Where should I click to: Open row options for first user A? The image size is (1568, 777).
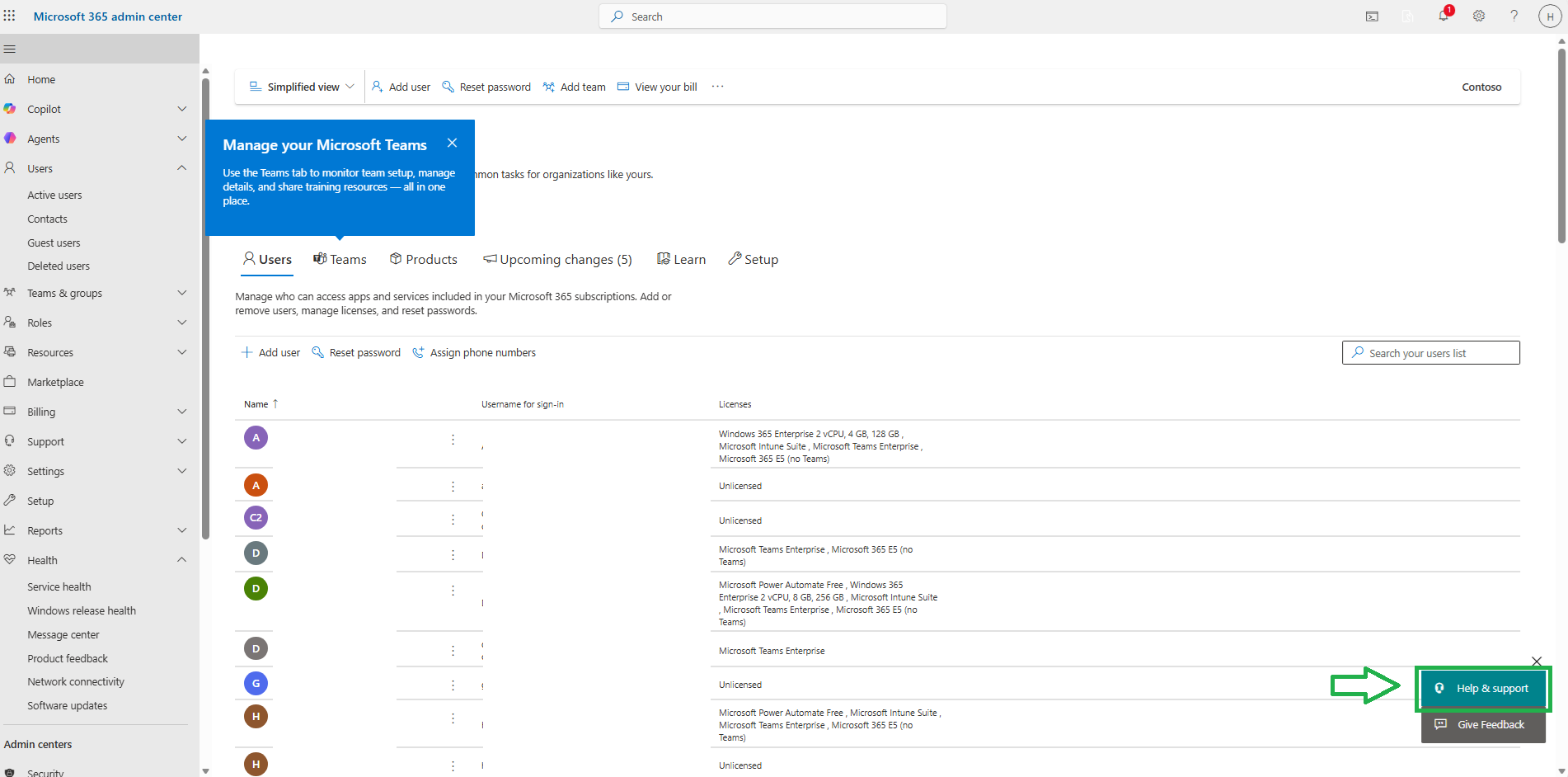[x=453, y=440]
